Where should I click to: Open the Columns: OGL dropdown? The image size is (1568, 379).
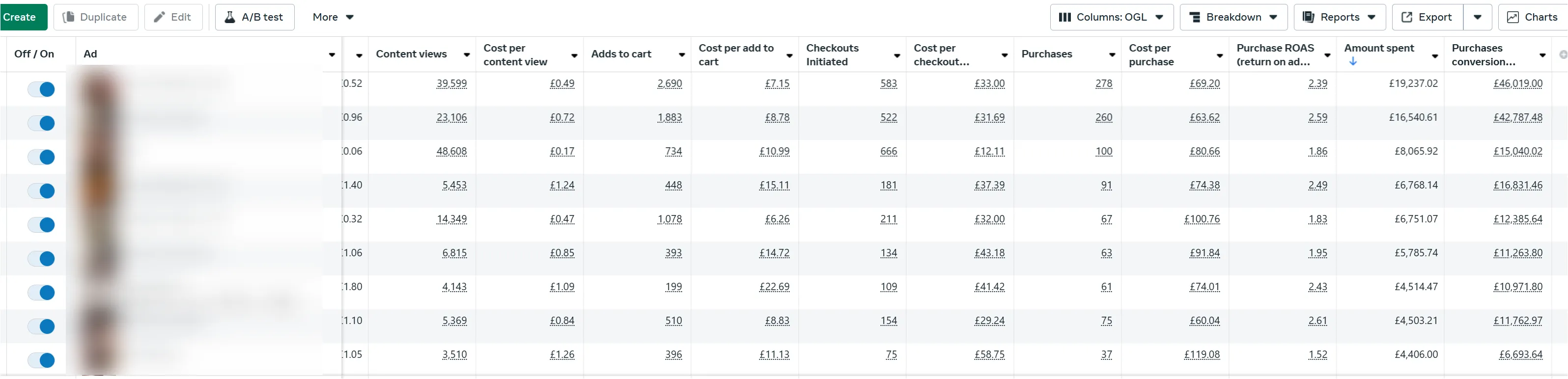pyautogui.click(x=1112, y=17)
